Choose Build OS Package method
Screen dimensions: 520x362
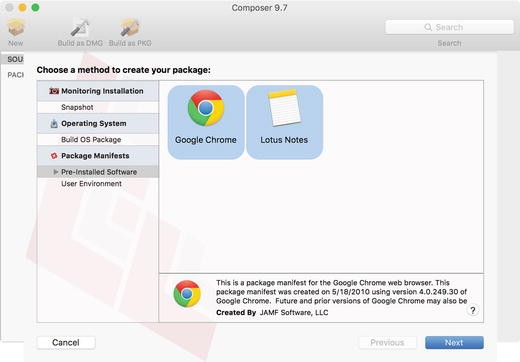[x=98, y=140]
